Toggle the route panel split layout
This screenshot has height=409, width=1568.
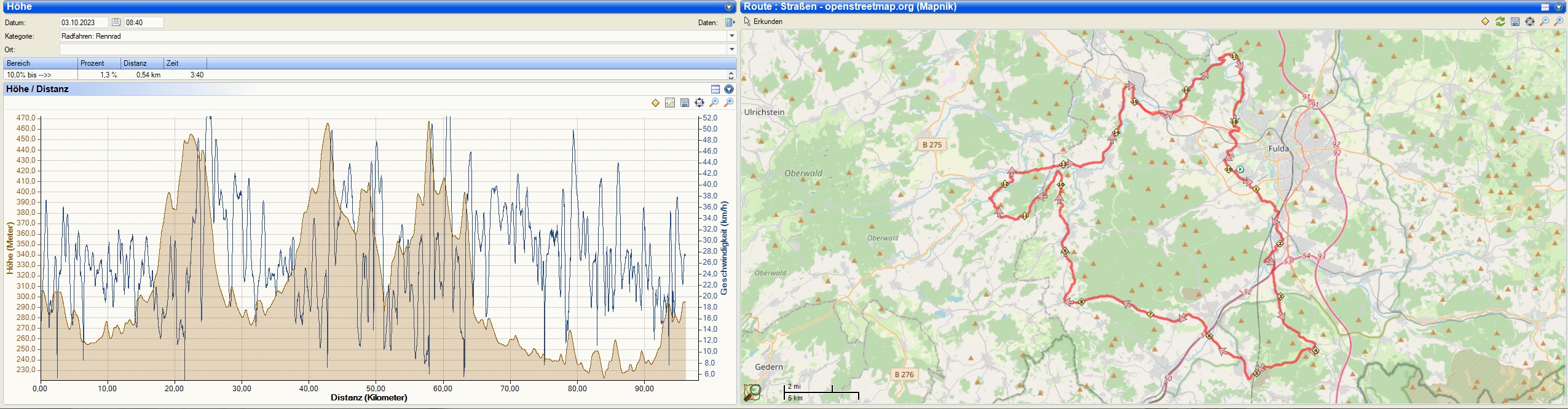click(1545, 7)
